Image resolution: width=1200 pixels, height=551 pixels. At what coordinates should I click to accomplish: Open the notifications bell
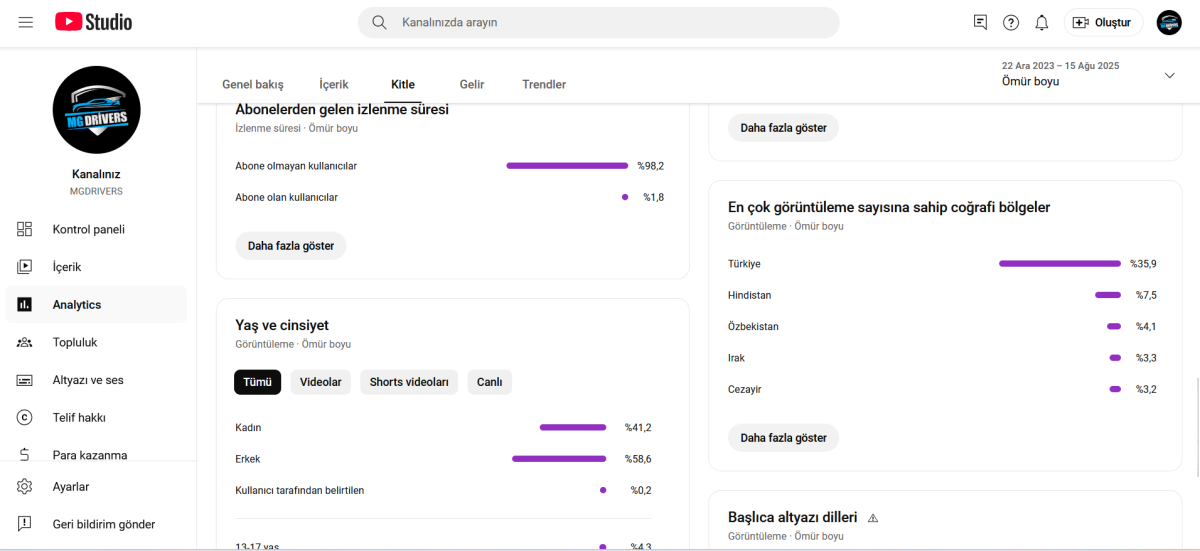pos(1041,22)
